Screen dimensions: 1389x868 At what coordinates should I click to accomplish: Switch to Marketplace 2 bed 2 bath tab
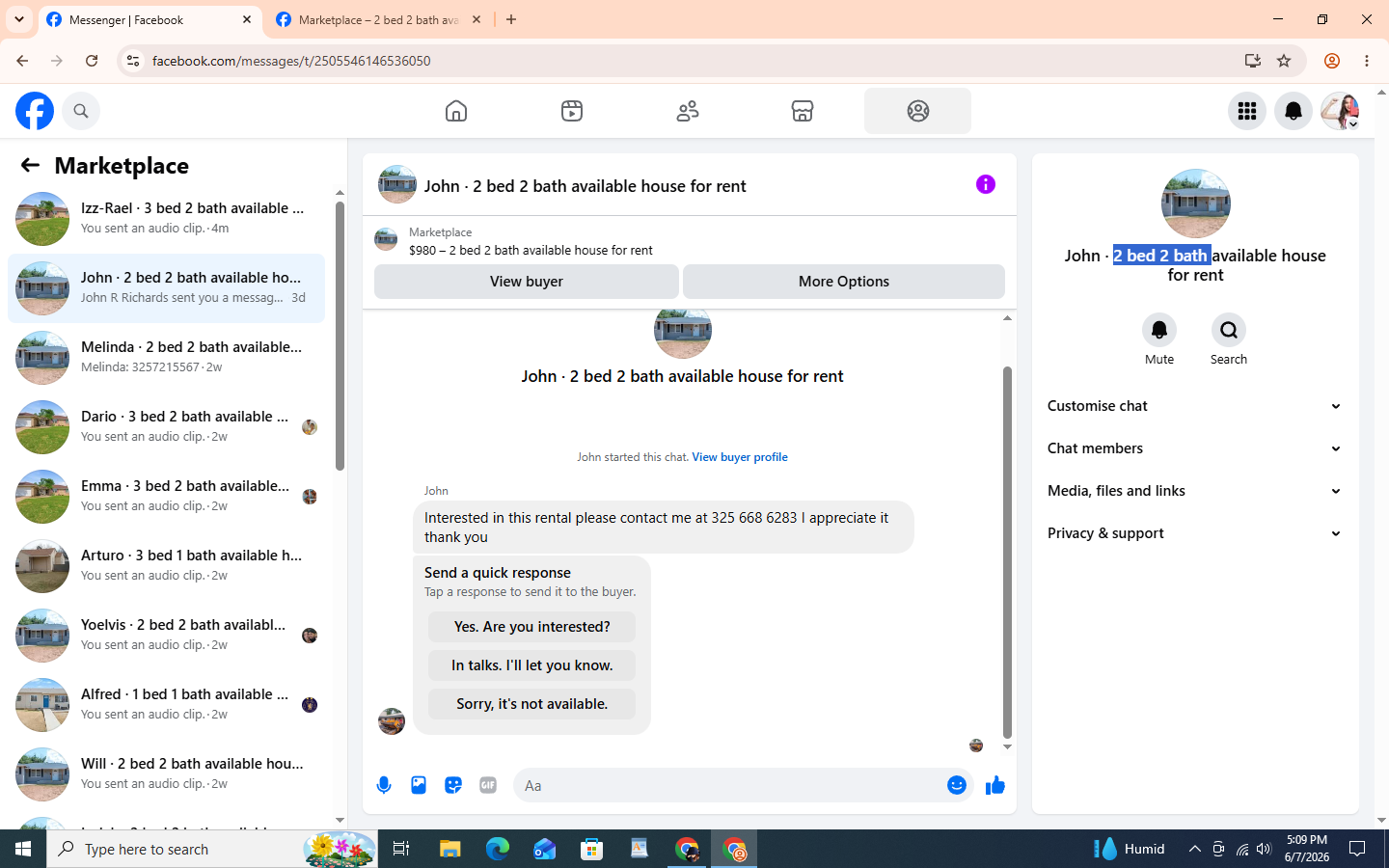click(x=379, y=20)
